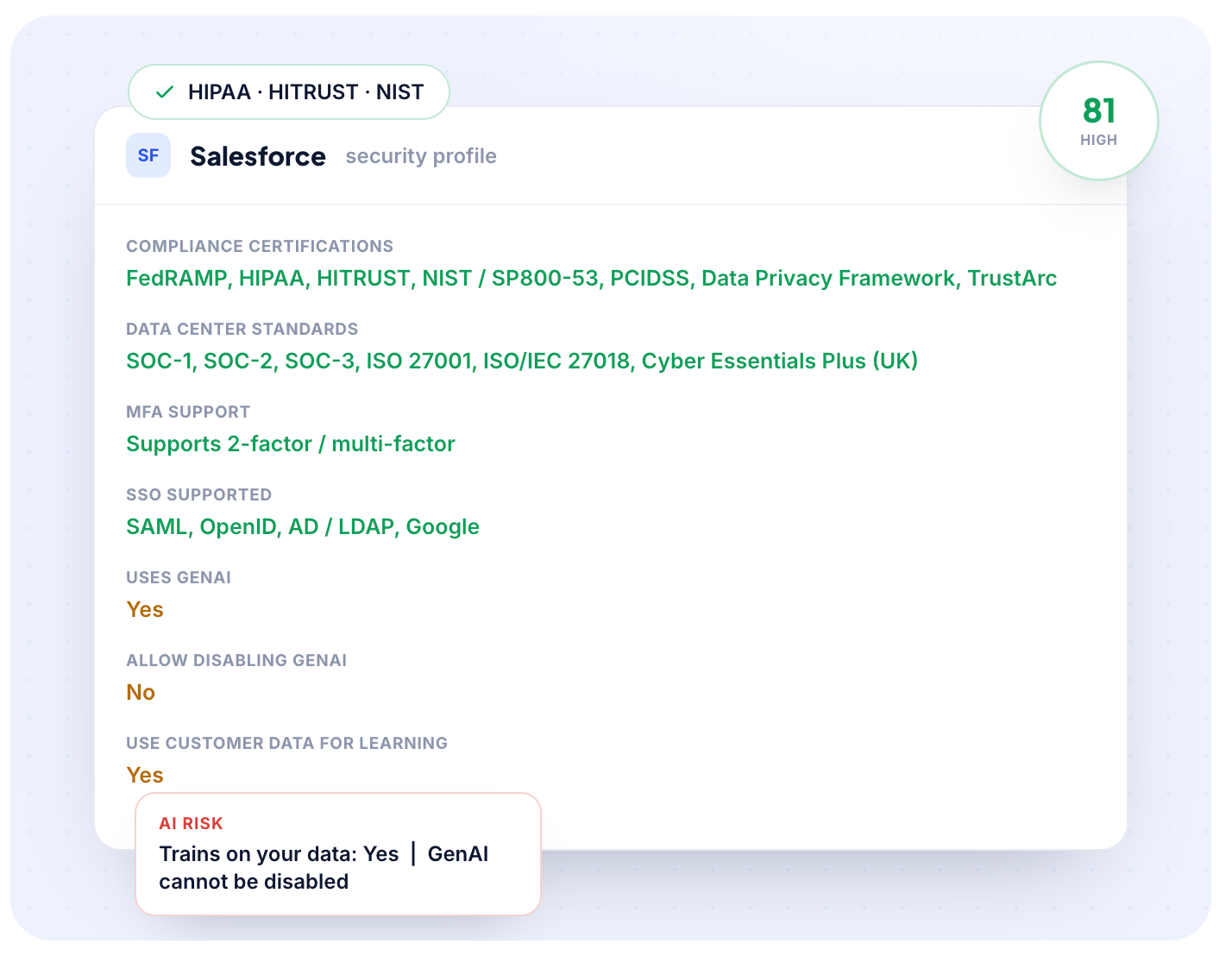This screenshot has height=956, width=1232.
Task: Select the Use Customer Data For Learning label
Action: 286,743
